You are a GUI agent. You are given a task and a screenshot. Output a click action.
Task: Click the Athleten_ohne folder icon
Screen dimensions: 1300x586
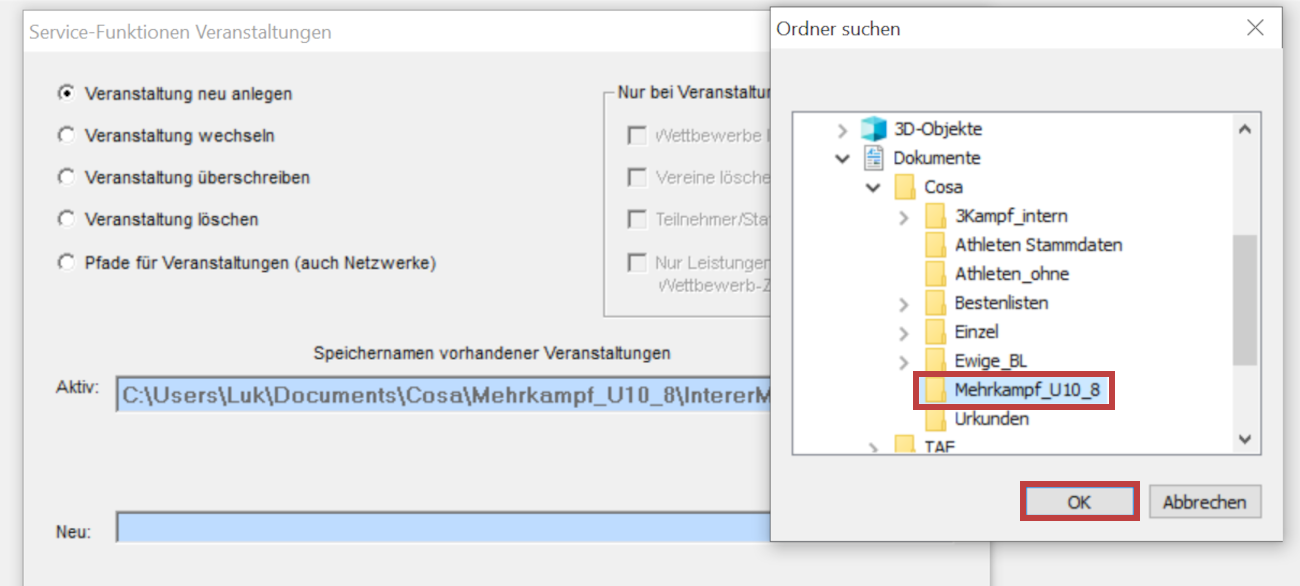click(x=936, y=274)
